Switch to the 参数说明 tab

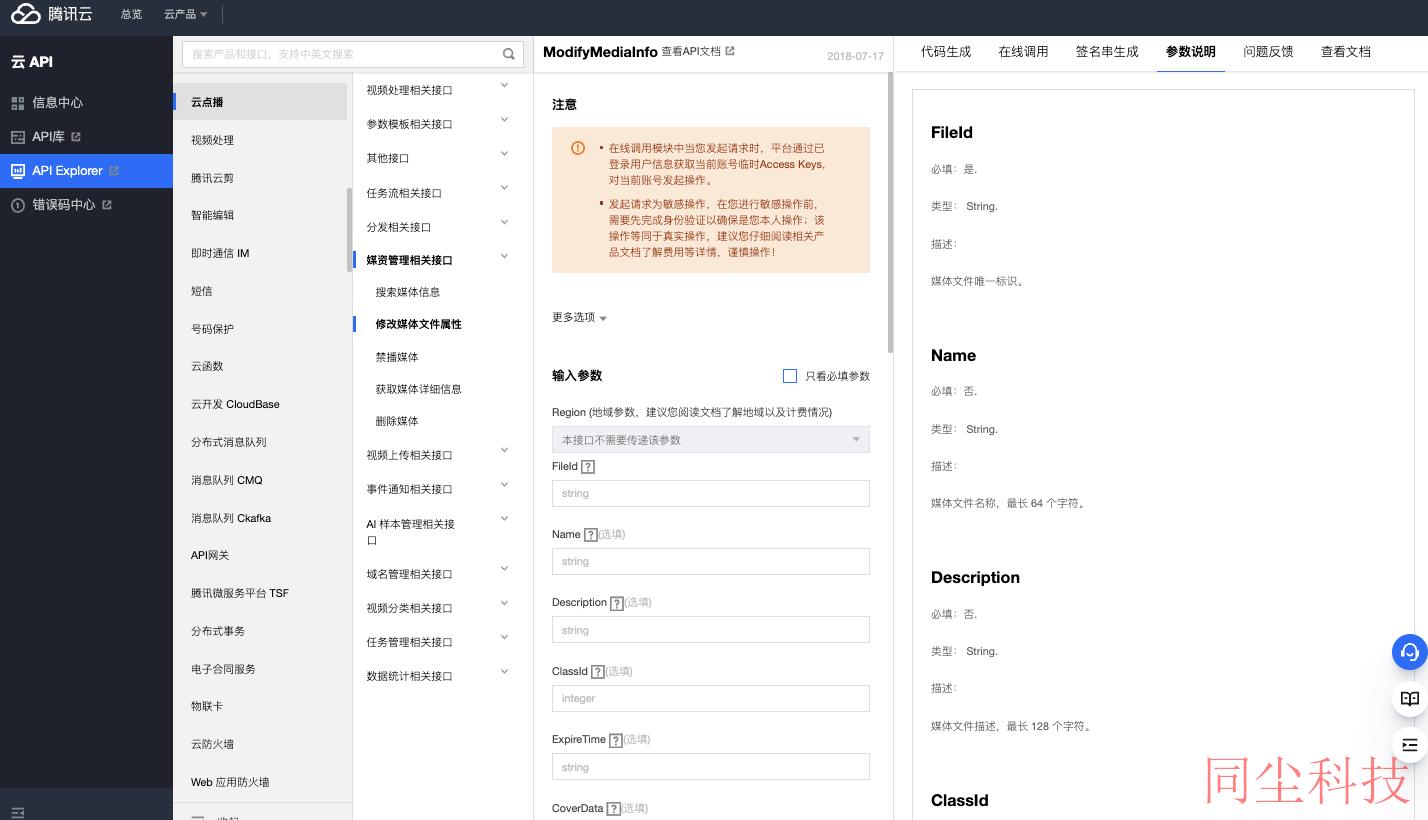tap(1191, 51)
